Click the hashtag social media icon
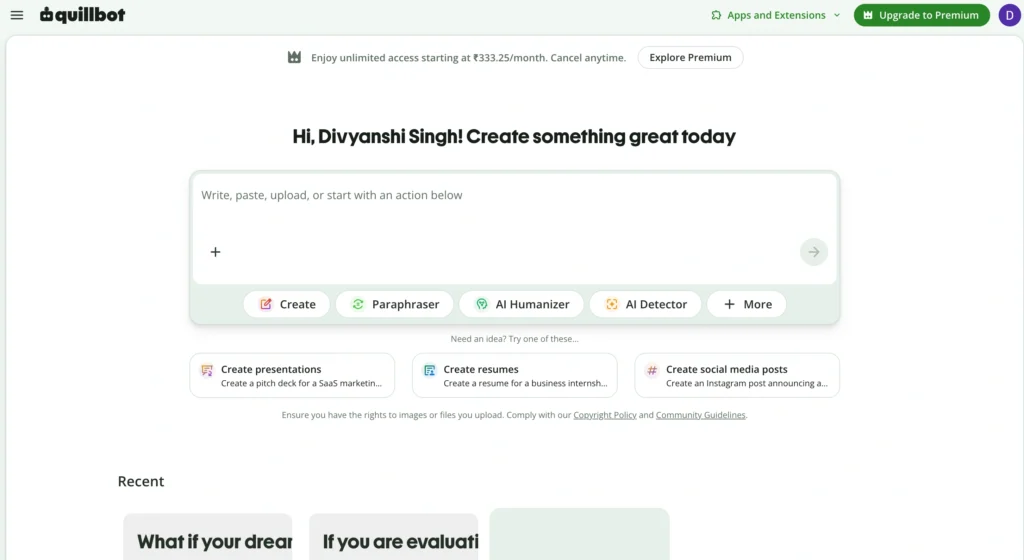This screenshot has width=1024, height=560. tap(652, 370)
